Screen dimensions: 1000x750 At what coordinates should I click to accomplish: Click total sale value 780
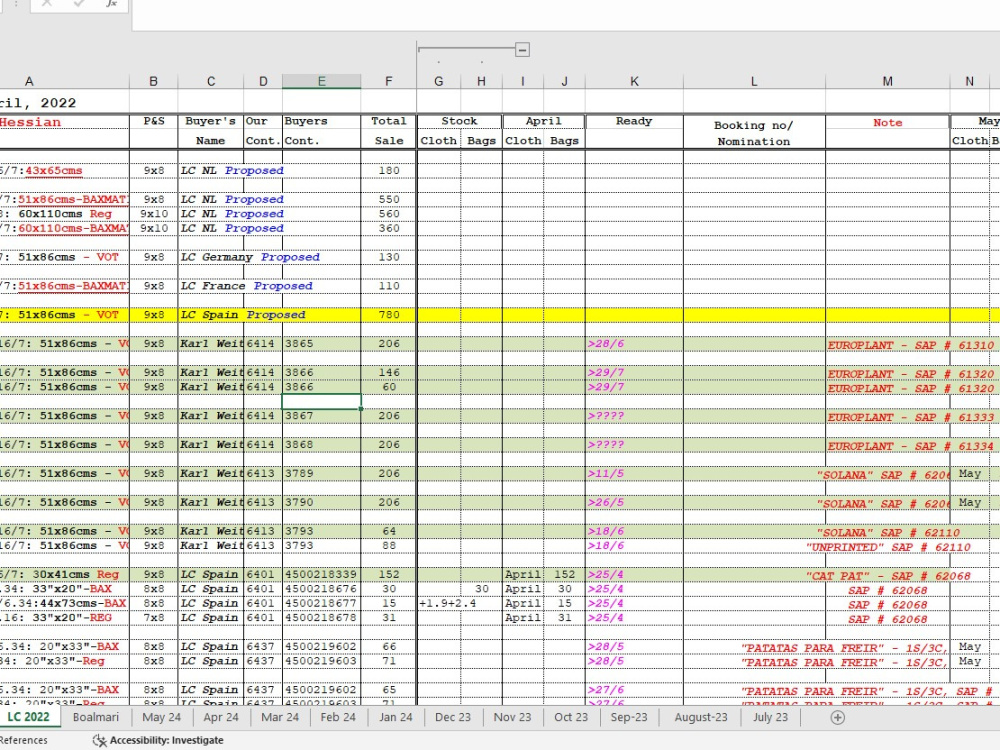click(x=388, y=314)
